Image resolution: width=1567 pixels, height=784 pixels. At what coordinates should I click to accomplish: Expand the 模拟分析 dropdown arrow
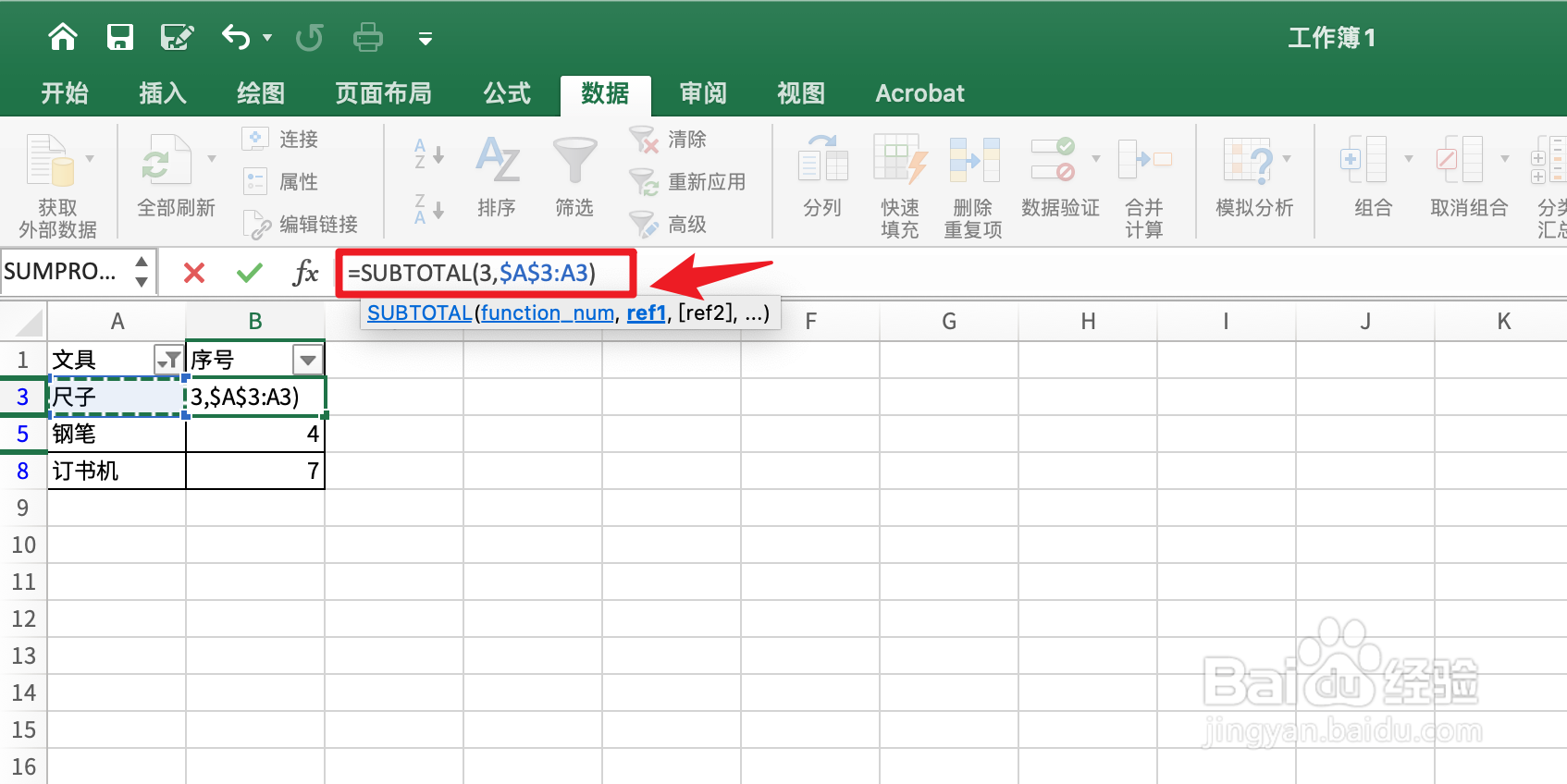pos(1287,159)
